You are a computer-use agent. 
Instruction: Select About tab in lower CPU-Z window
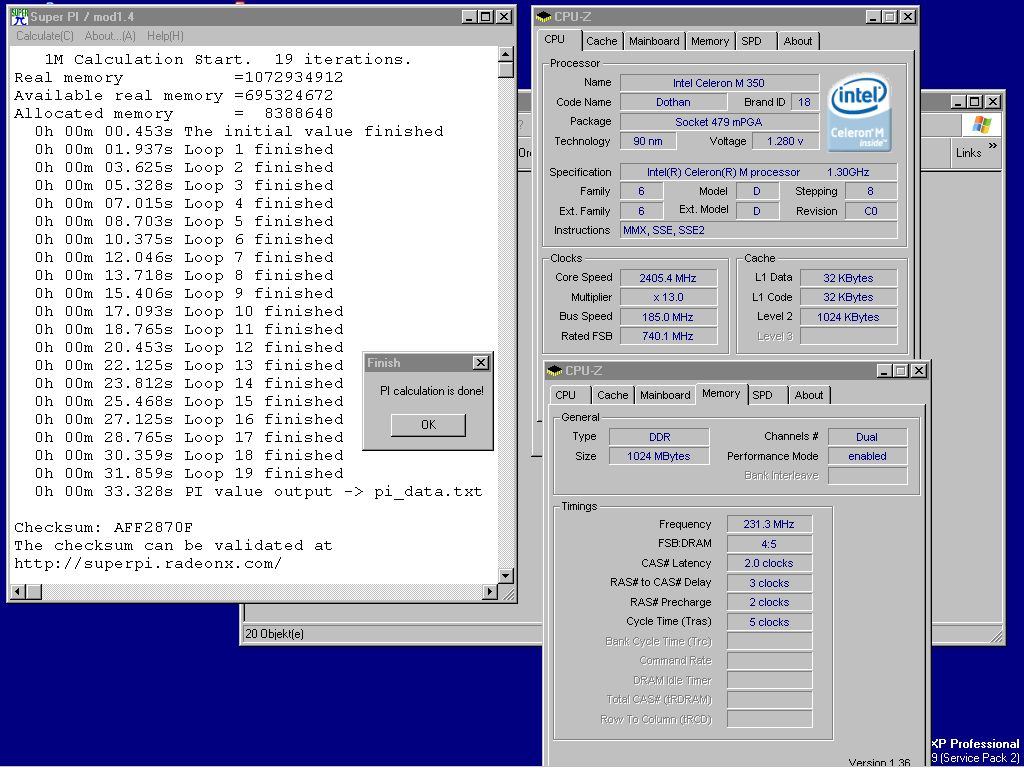pos(808,395)
